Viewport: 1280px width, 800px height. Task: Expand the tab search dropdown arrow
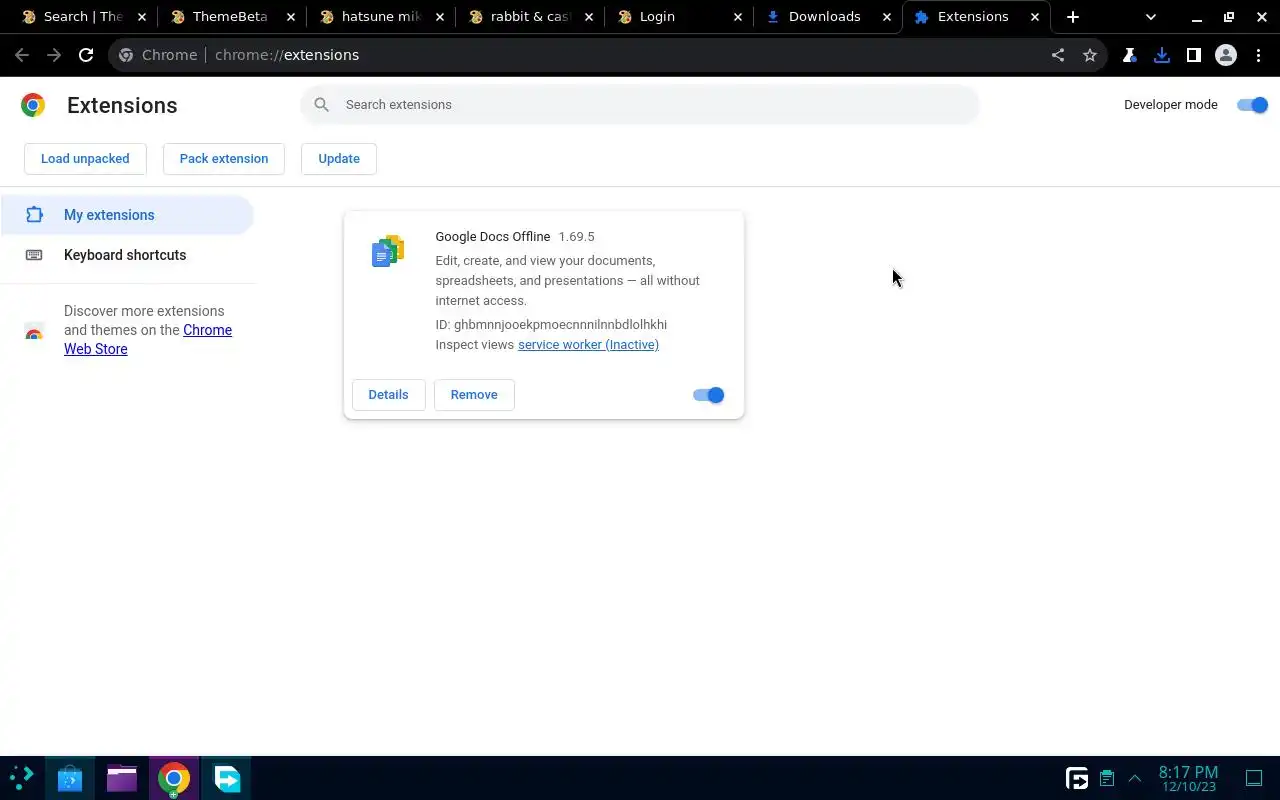(x=1151, y=17)
